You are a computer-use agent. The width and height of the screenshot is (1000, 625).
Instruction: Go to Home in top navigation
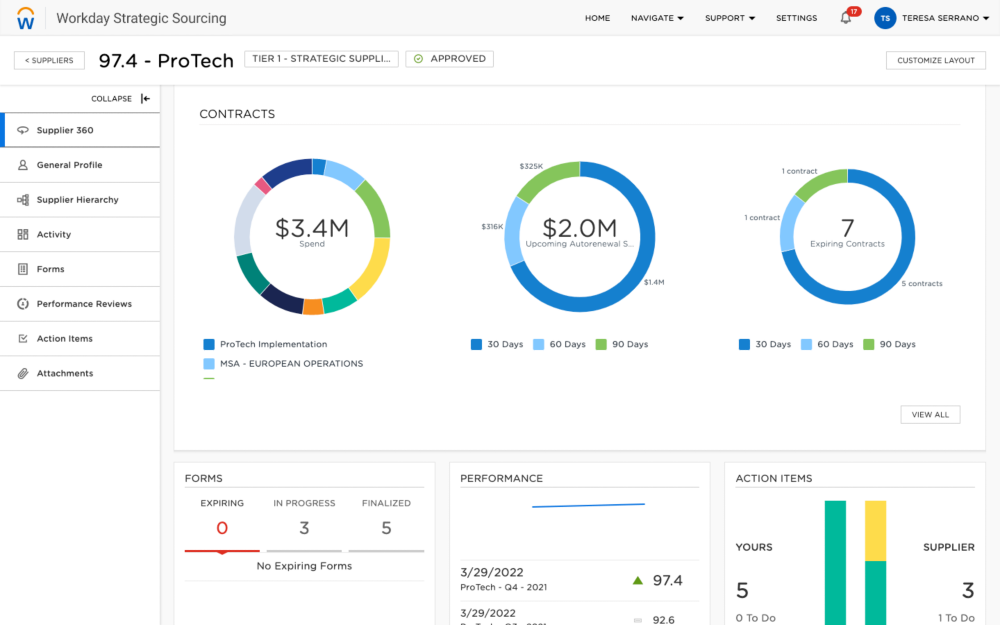click(598, 18)
